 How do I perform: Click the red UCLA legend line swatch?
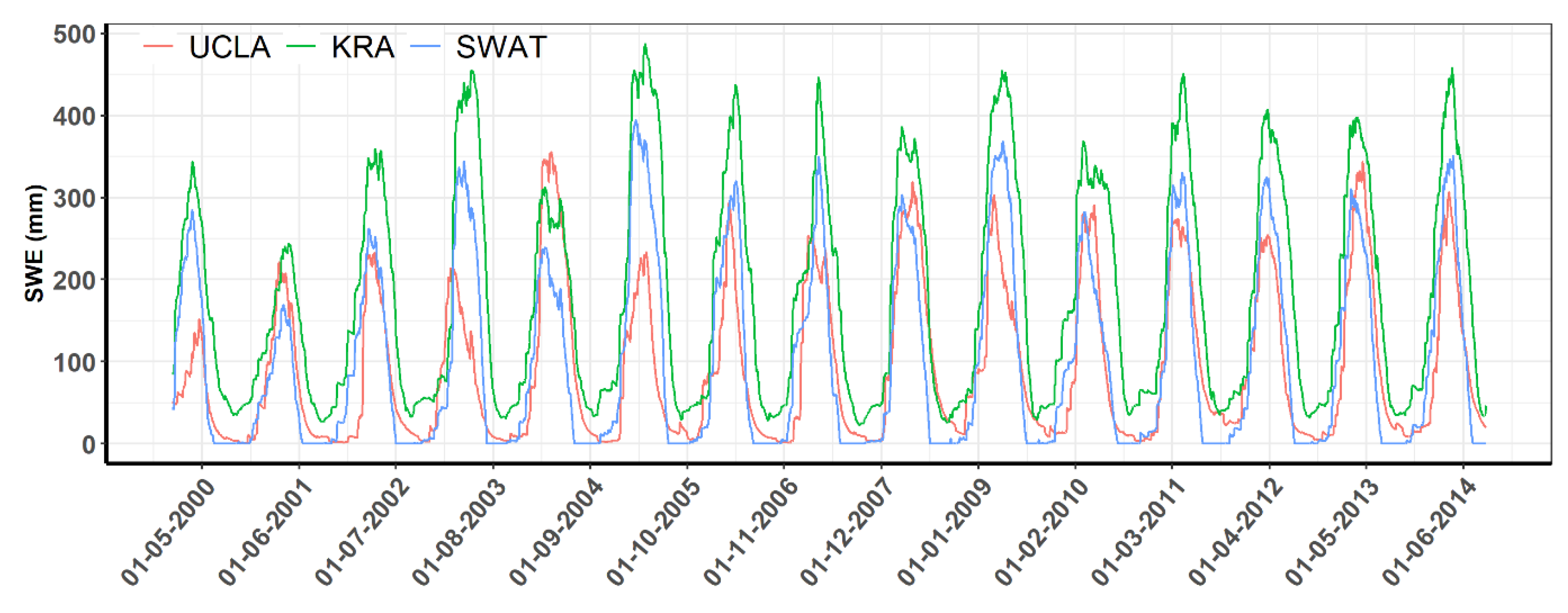(x=158, y=47)
